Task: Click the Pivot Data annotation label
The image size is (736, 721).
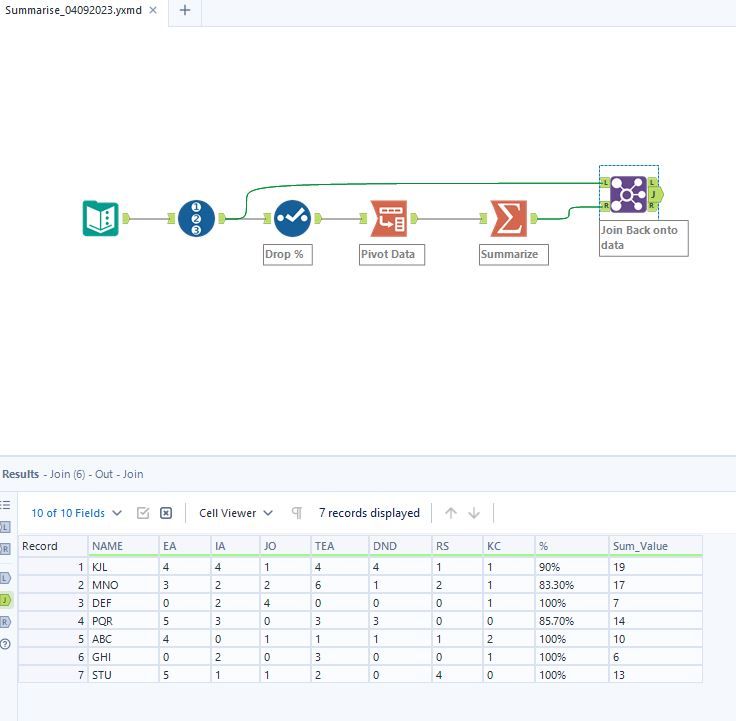Action: tap(391, 254)
